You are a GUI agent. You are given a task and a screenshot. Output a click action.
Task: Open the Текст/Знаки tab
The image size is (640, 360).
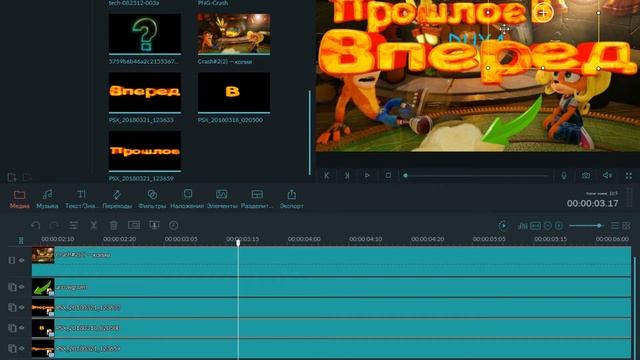[x=82, y=199]
